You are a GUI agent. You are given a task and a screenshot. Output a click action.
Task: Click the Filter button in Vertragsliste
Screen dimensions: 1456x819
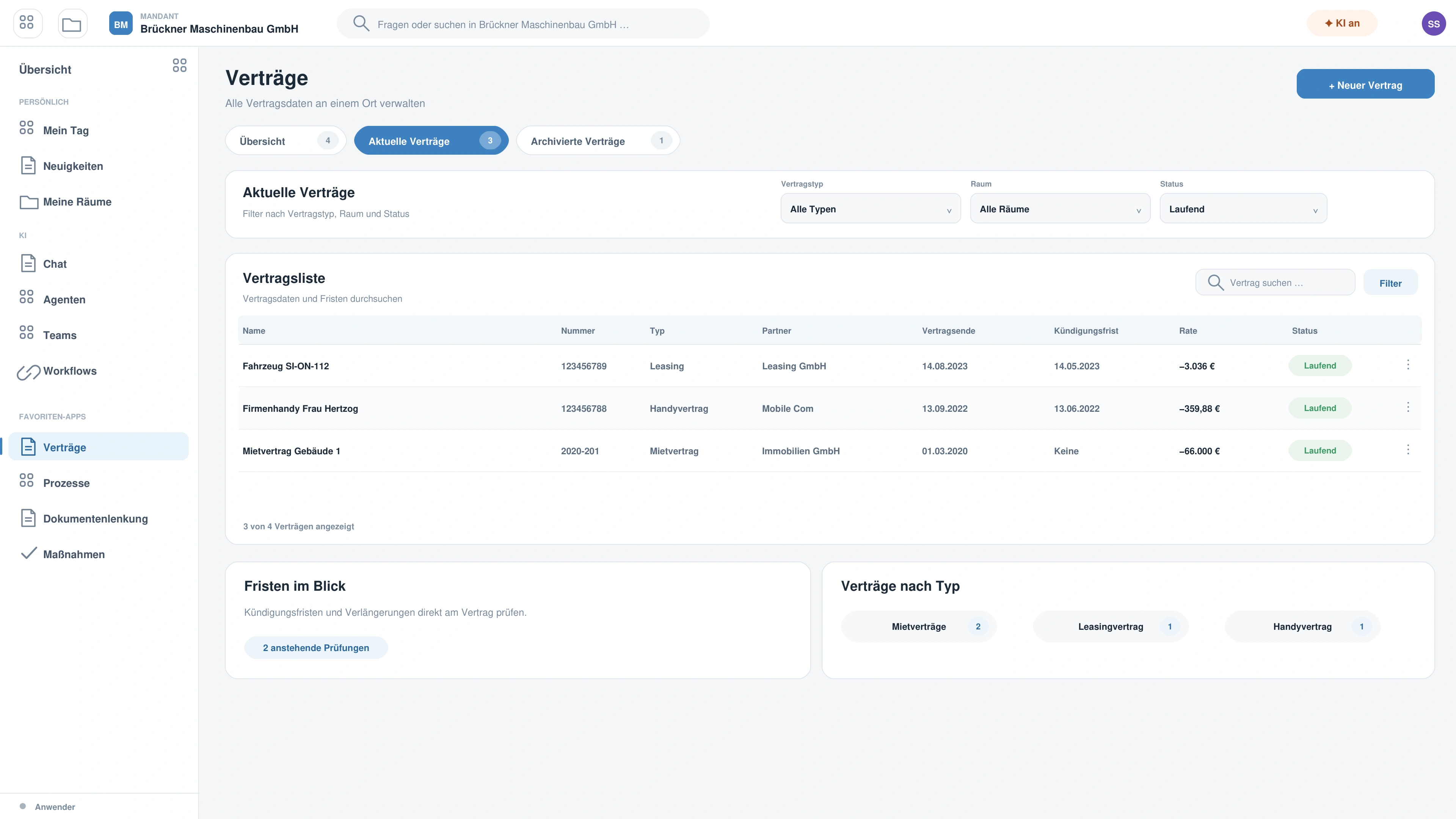(1390, 282)
